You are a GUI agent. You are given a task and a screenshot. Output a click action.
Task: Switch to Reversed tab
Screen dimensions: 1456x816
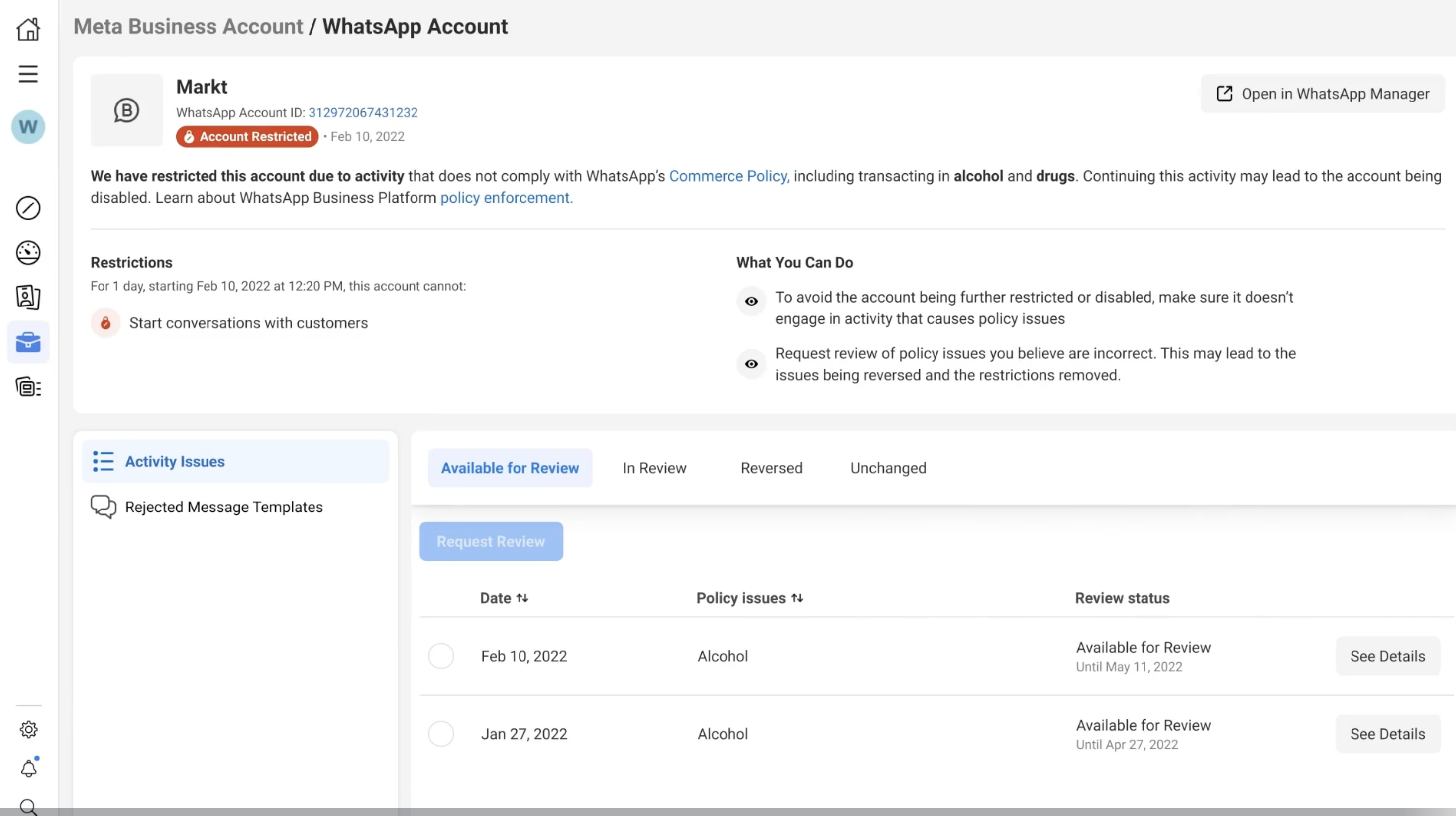click(771, 468)
